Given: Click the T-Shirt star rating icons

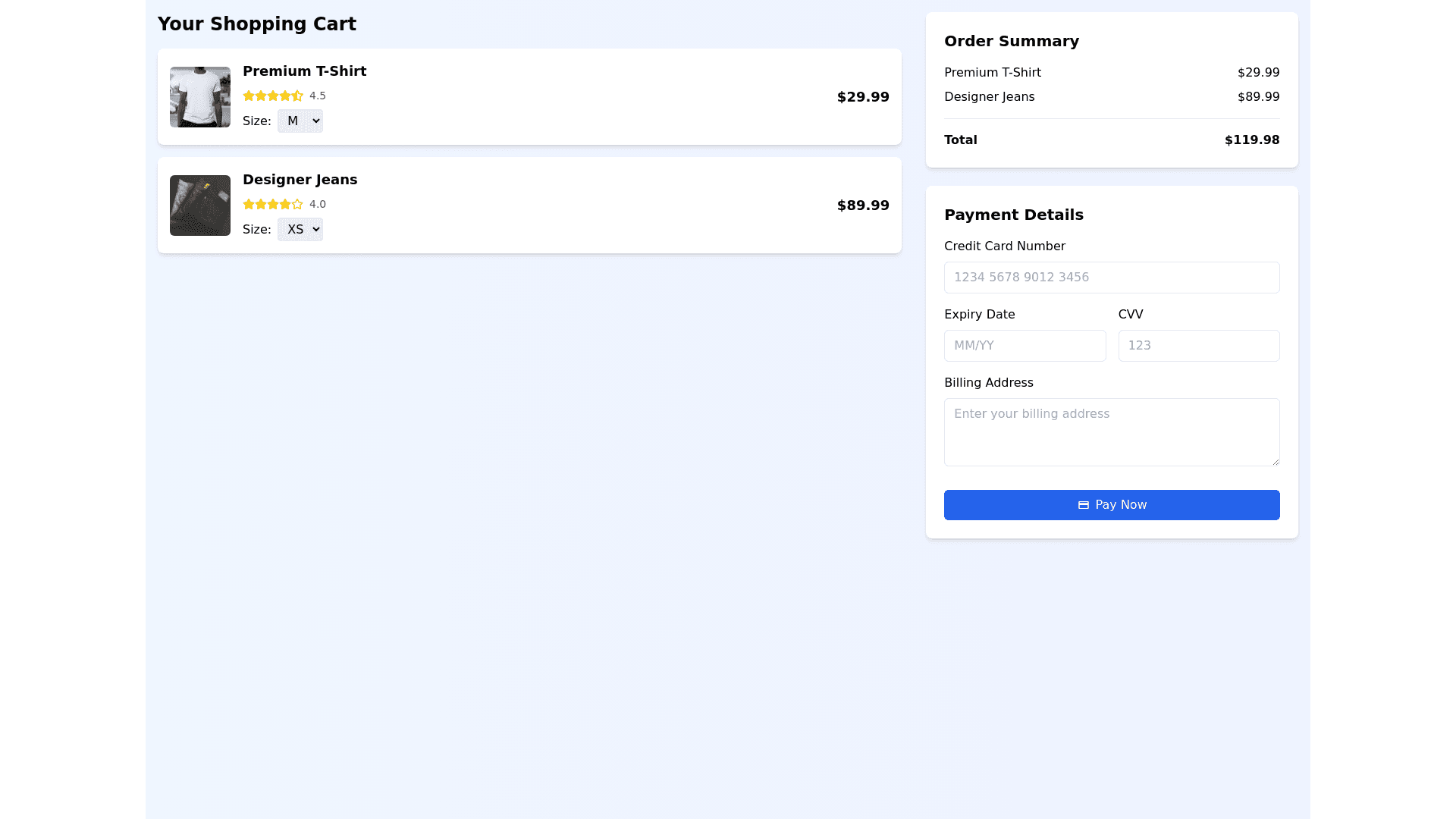Looking at the screenshot, I should point(272,96).
